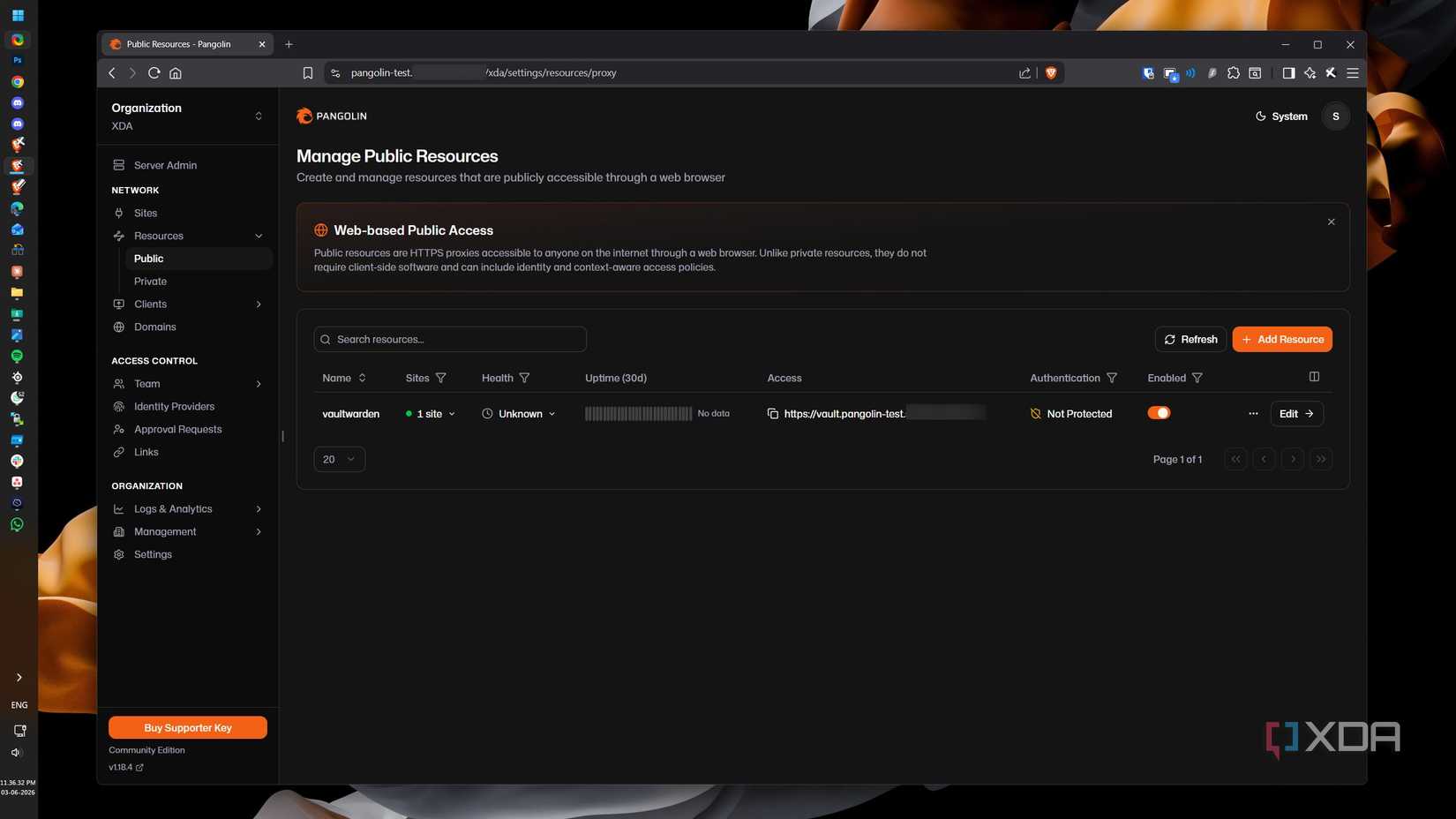This screenshot has width=1456, height=819.
Task: Expand the Clients sidebar section
Action: [259, 304]
